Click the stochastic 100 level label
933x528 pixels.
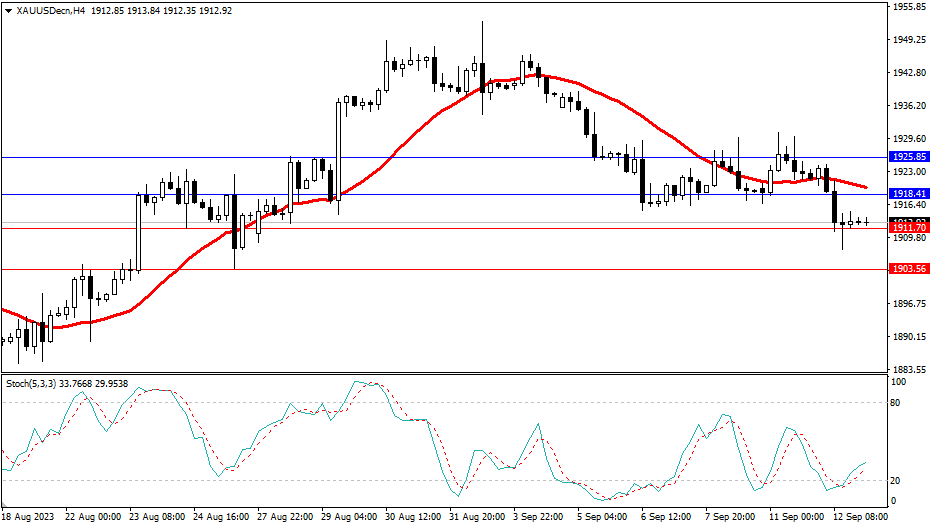tap(899, 383)
